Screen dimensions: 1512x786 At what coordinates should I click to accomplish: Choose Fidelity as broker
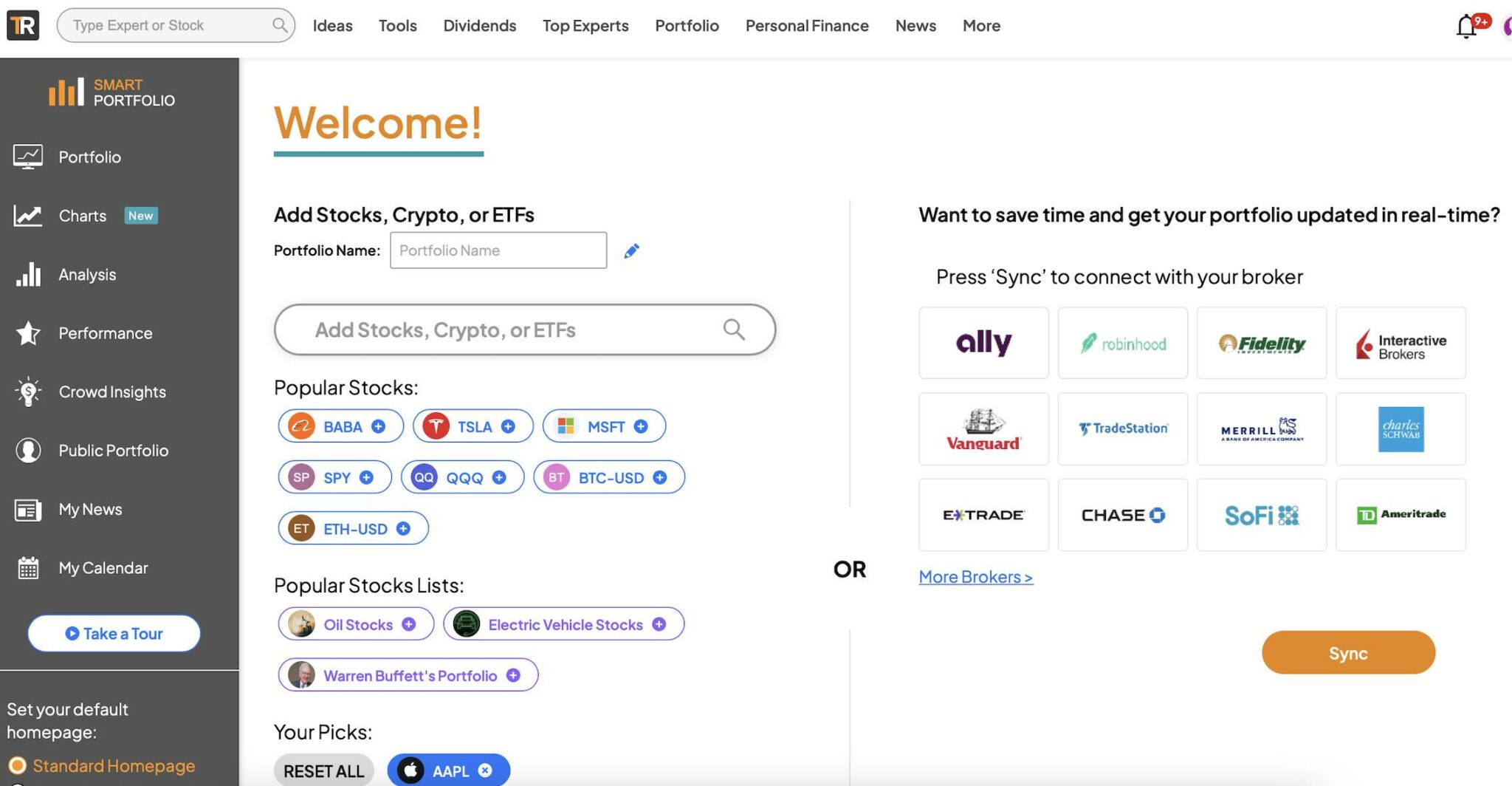click(1261, 344)
